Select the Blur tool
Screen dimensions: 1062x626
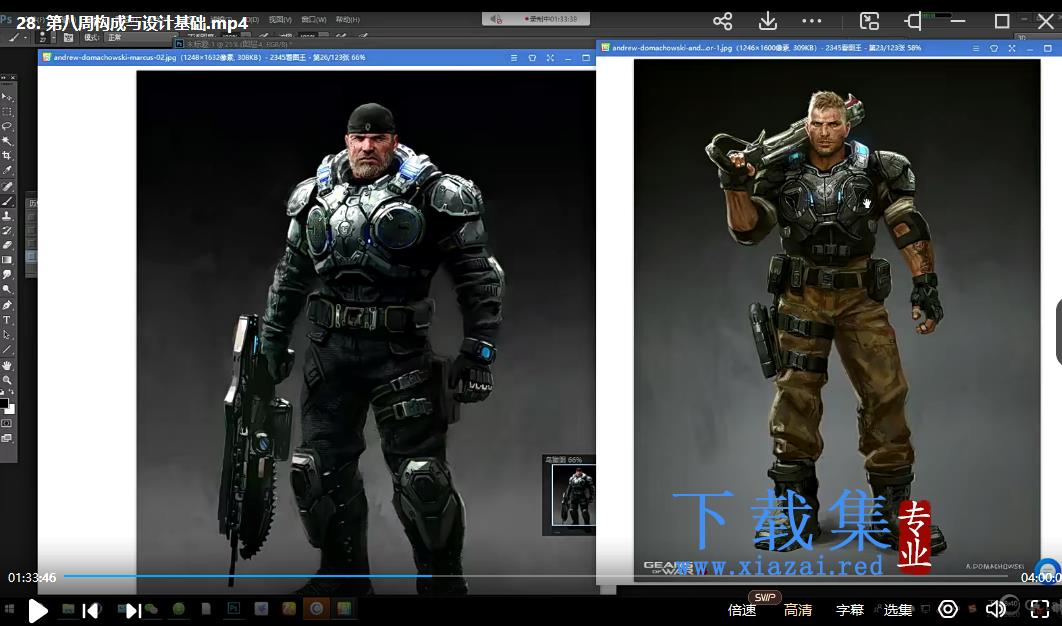tap(7, 274)
